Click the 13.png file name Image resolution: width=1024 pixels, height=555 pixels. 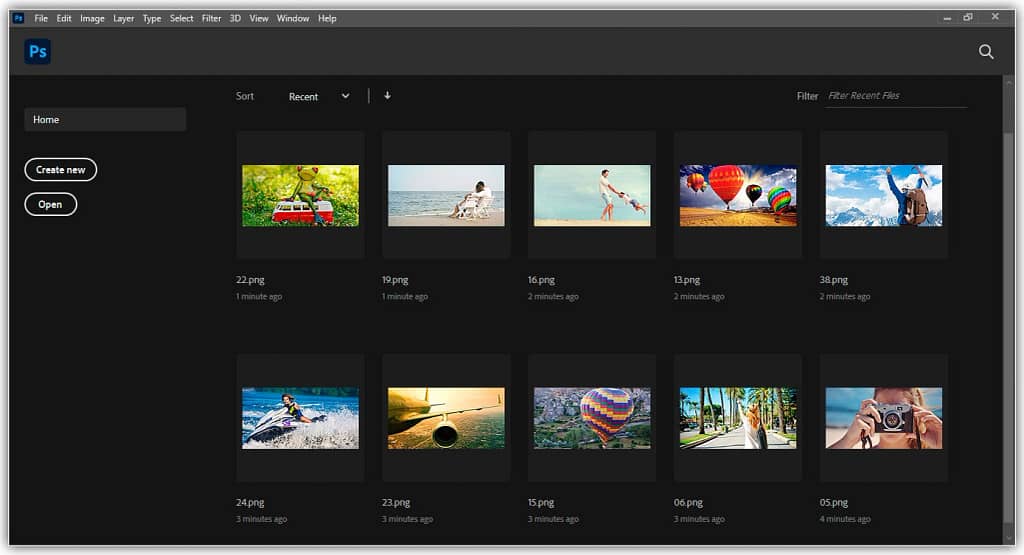[x=686, y=279]
